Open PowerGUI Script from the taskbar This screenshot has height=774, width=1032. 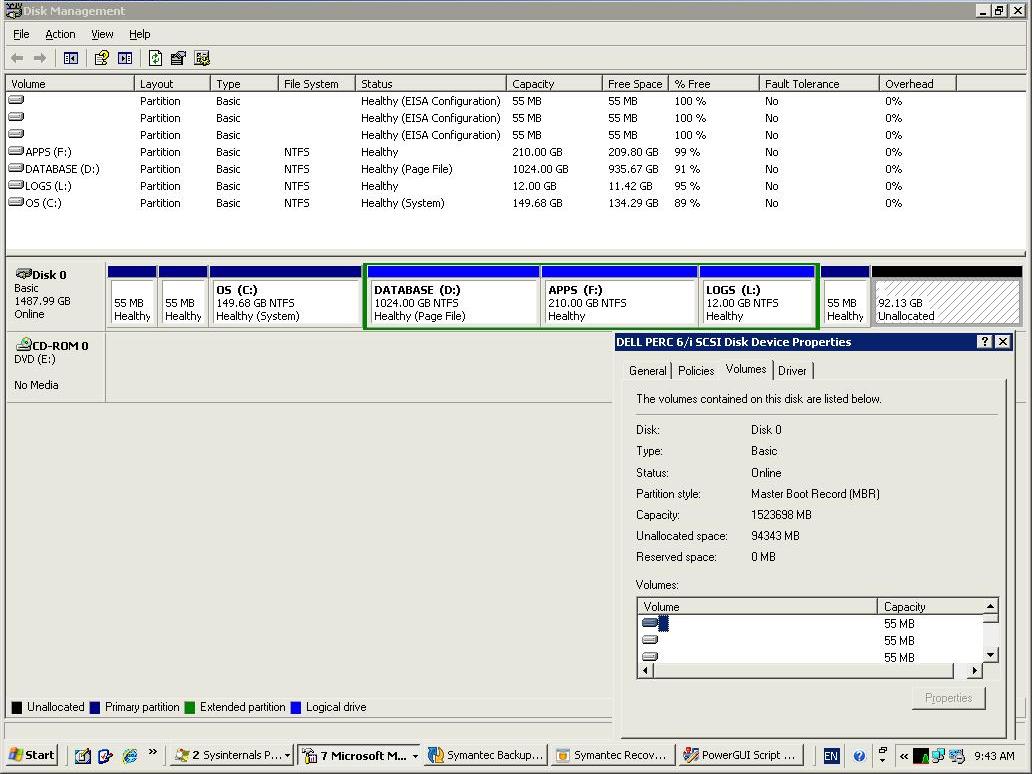click(x=740, y=755)
